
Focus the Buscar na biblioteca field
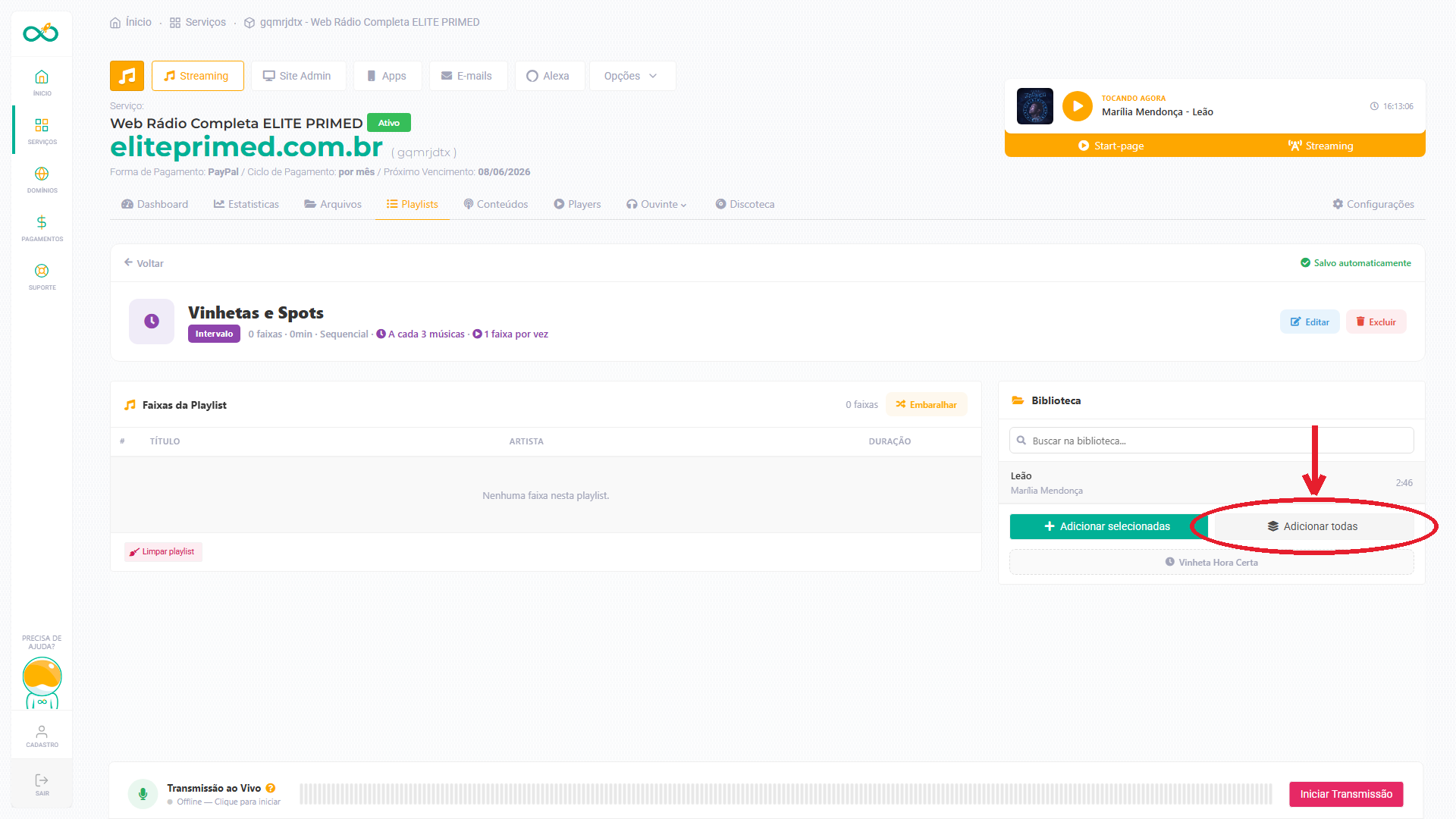[1212, 441]
